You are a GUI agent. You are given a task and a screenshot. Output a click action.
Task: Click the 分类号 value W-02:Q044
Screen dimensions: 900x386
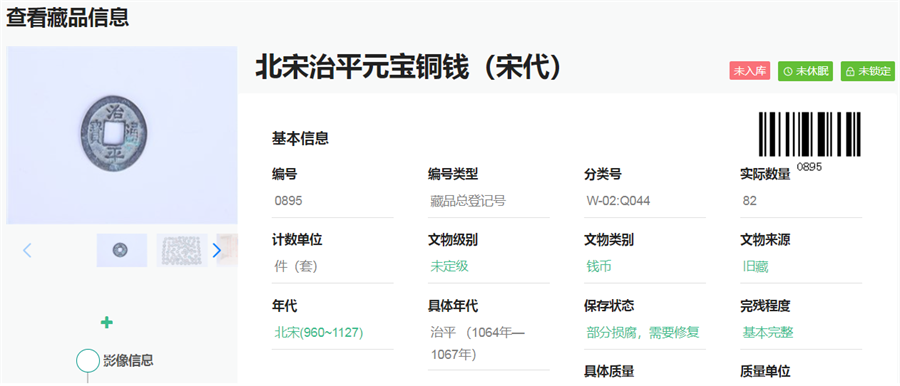tap(618, 201)
